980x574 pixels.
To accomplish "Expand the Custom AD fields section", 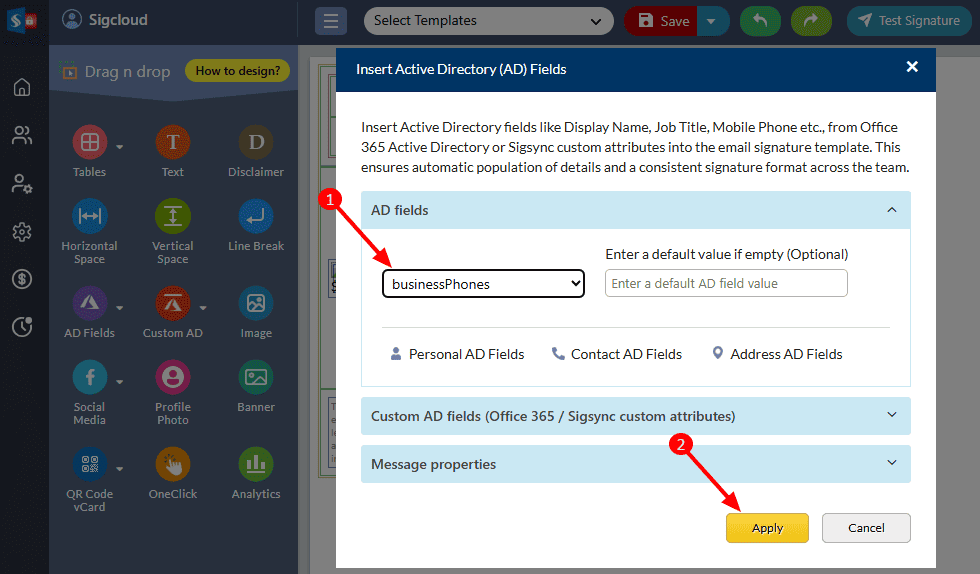I will pos(635,416).
